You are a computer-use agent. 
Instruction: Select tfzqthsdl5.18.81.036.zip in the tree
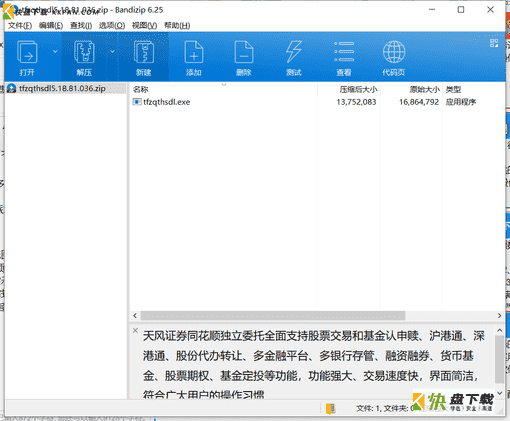[x=62, y=88]
